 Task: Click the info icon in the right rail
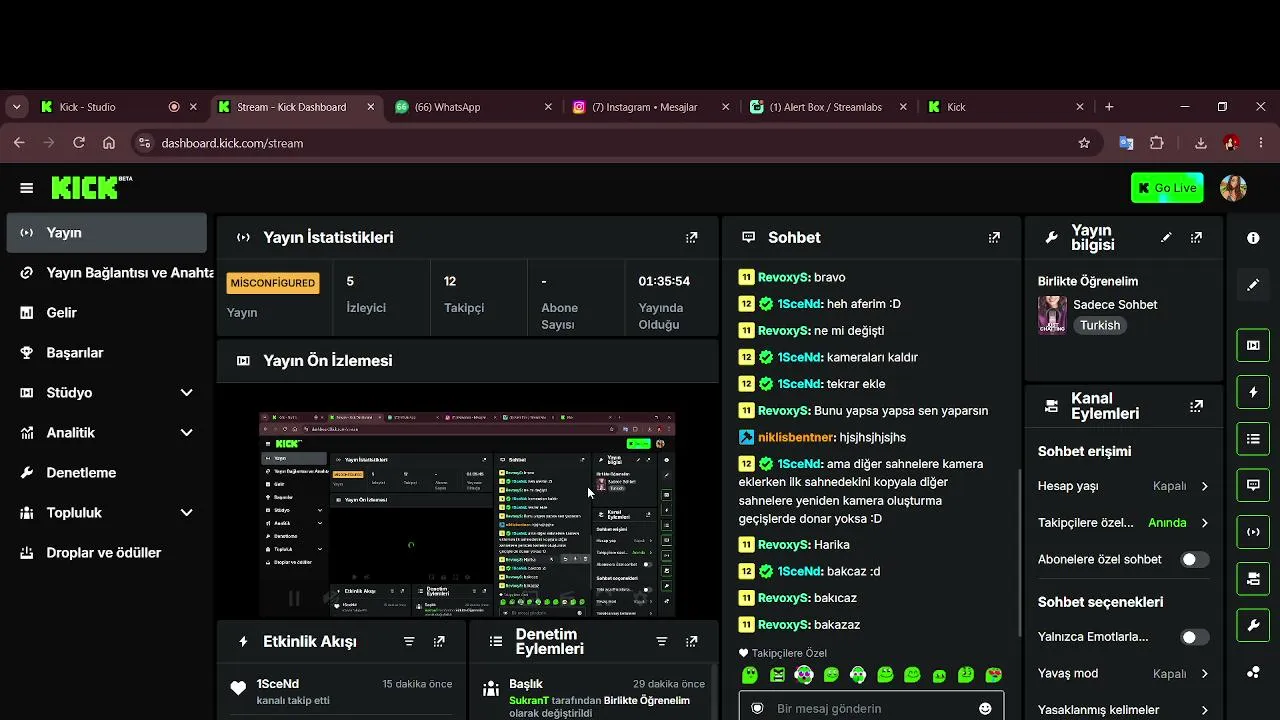pos(1253,238)
